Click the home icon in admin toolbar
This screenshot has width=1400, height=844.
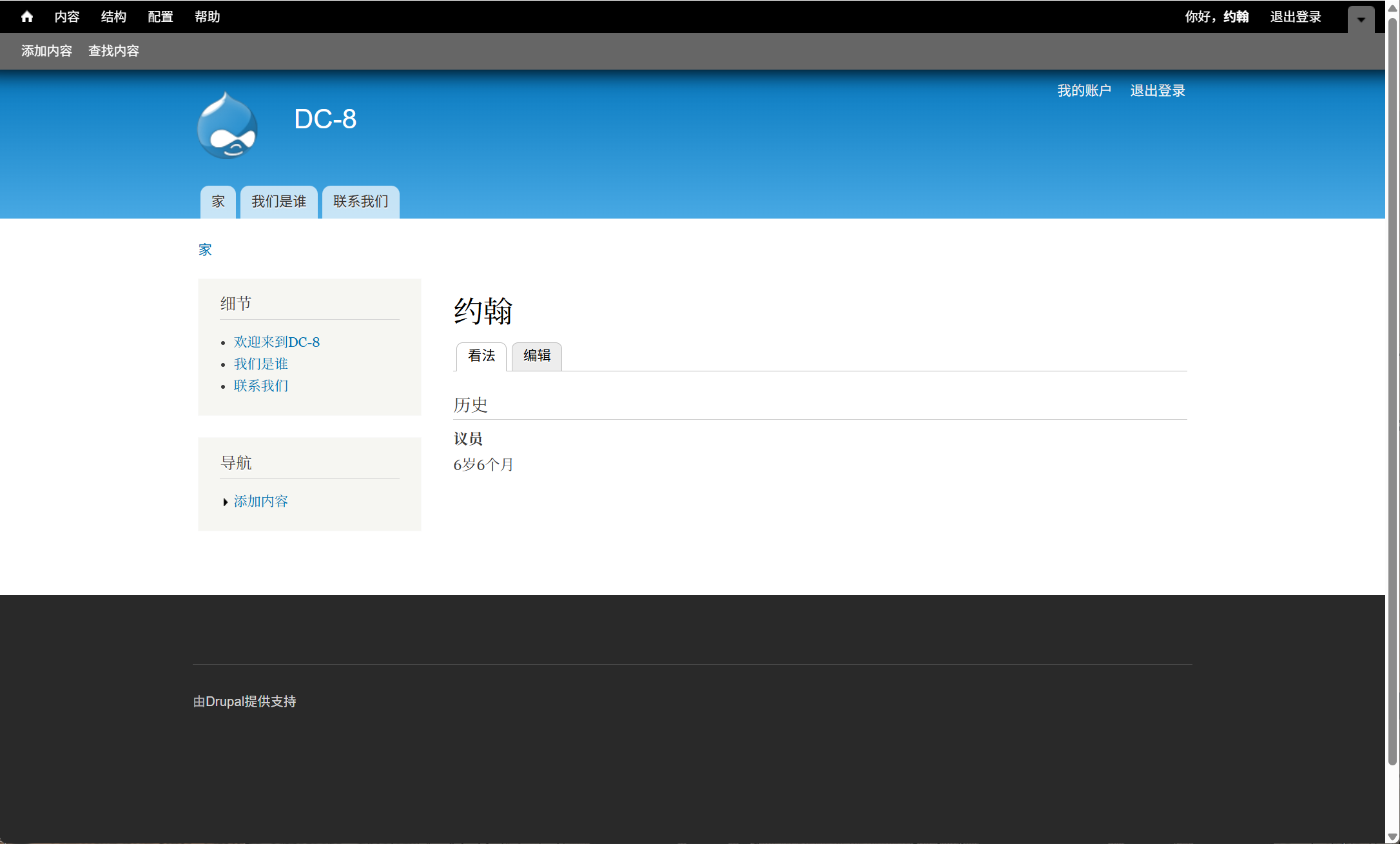(x=26, y=17)
